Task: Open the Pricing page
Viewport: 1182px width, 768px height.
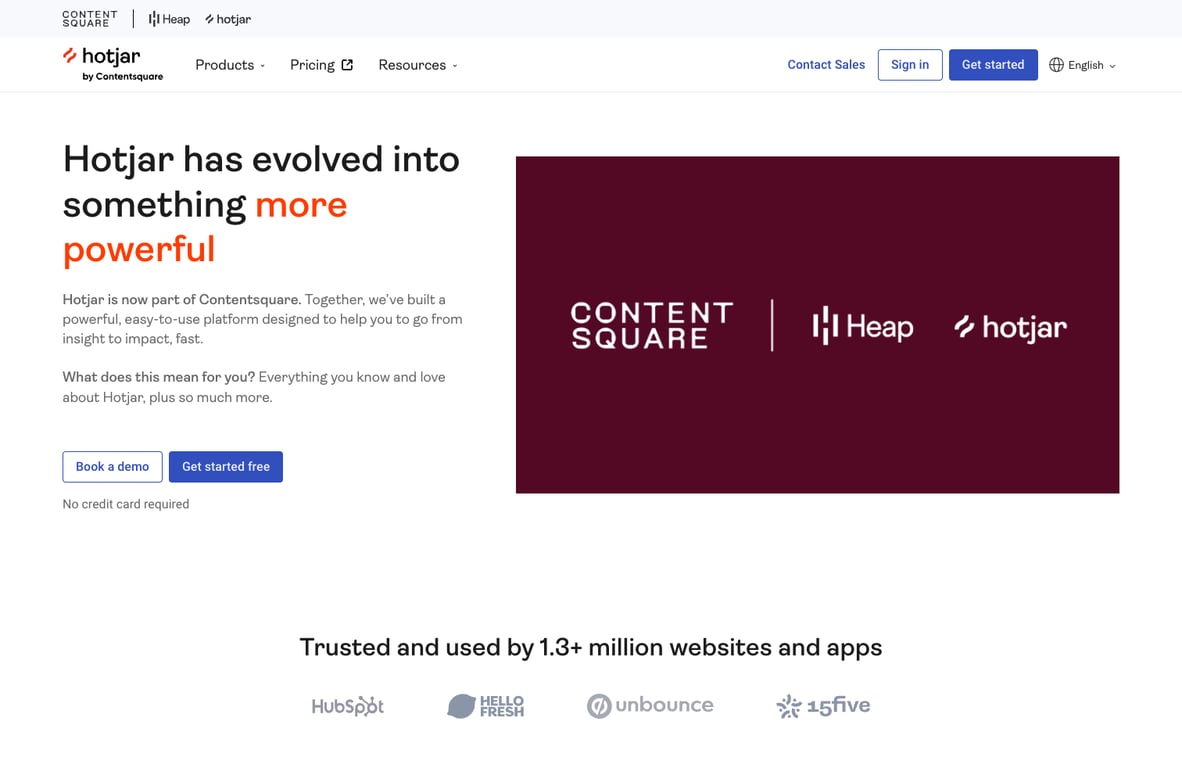Action: pyautogui.click(x=321, y=65)
